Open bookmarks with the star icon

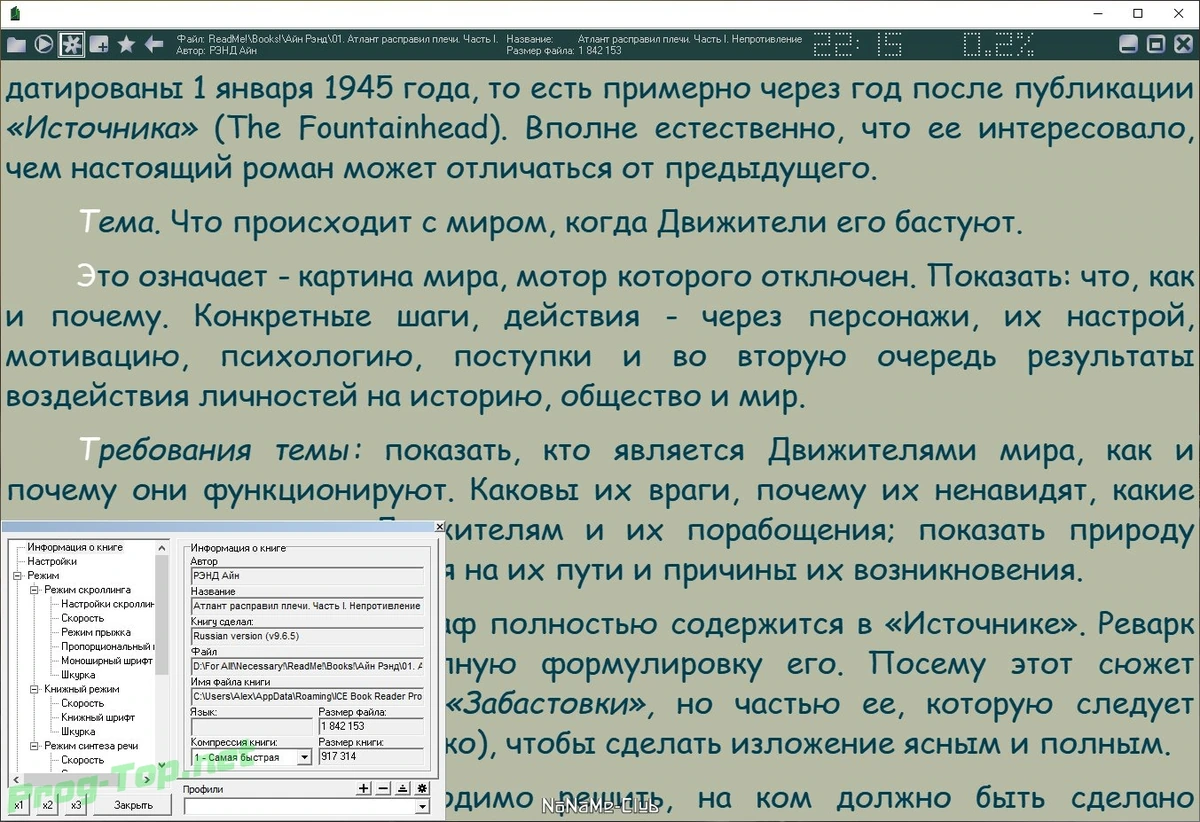[126, 44]
